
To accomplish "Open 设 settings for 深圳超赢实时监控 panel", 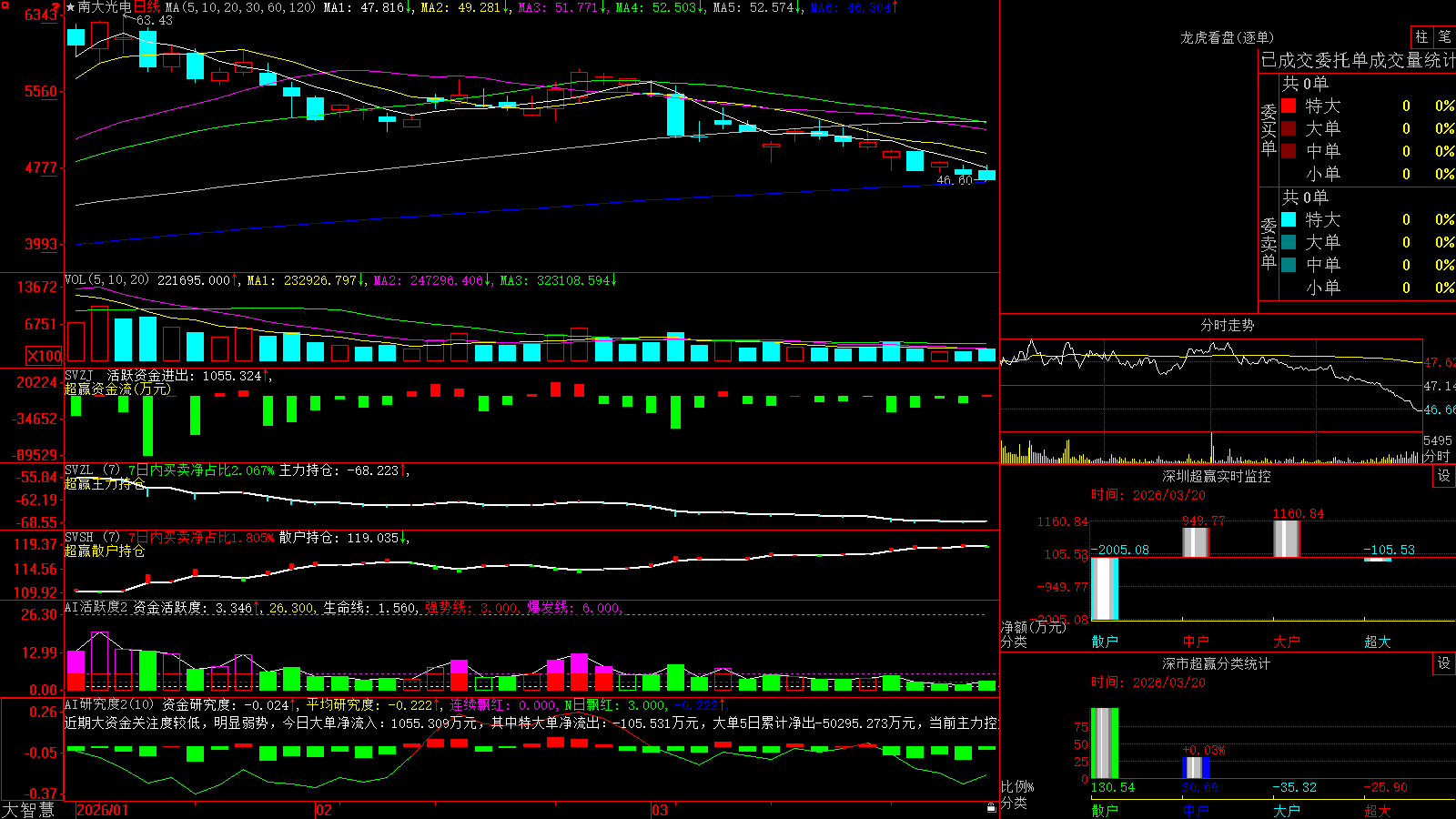I will pos(1444,476).
